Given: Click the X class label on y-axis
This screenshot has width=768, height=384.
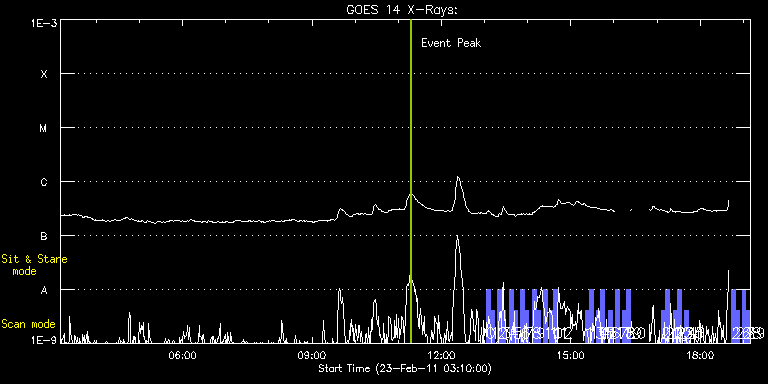Looking at the screenshot, I should 44,74.
